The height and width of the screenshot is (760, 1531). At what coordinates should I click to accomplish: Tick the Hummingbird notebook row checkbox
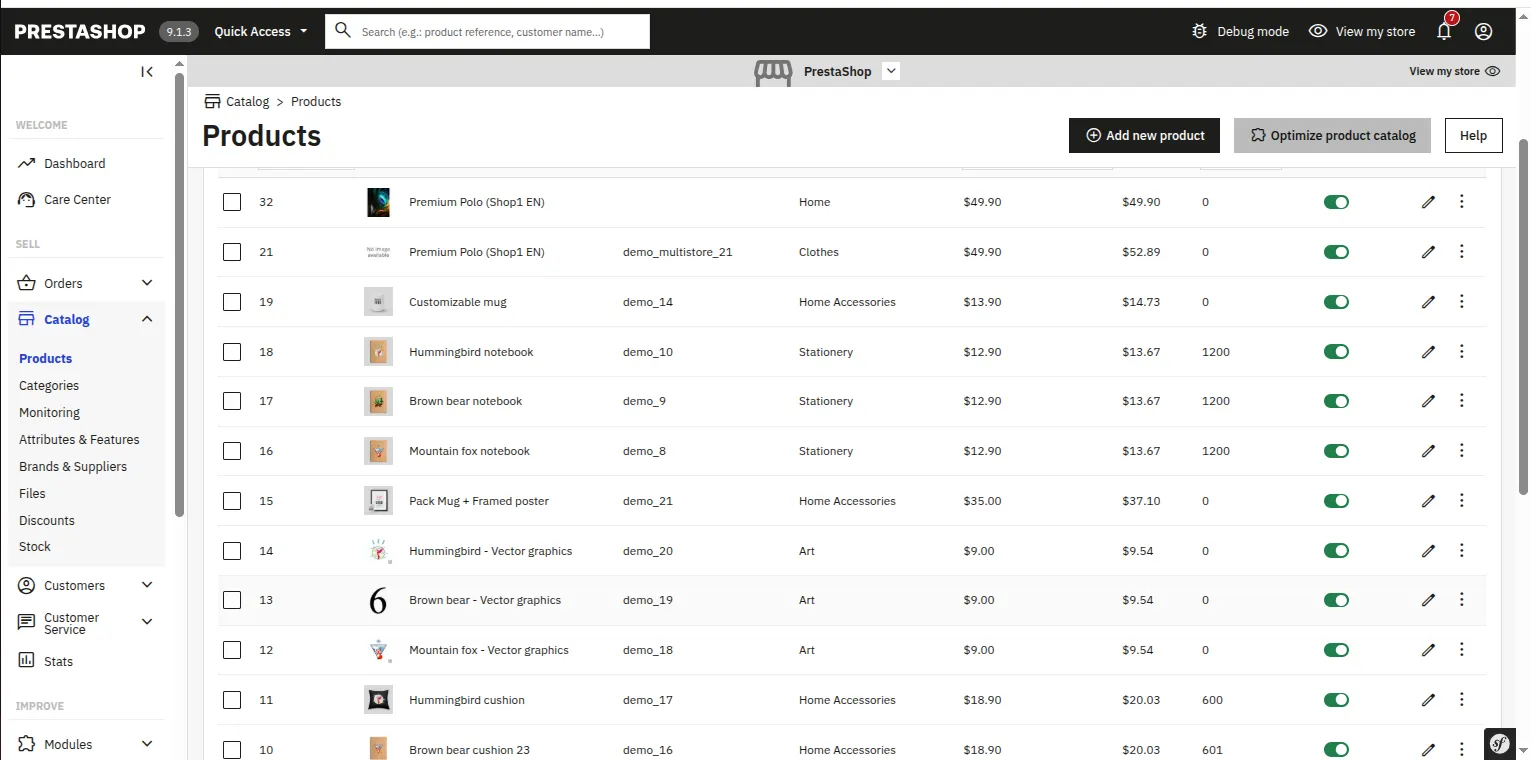(232, 352)
